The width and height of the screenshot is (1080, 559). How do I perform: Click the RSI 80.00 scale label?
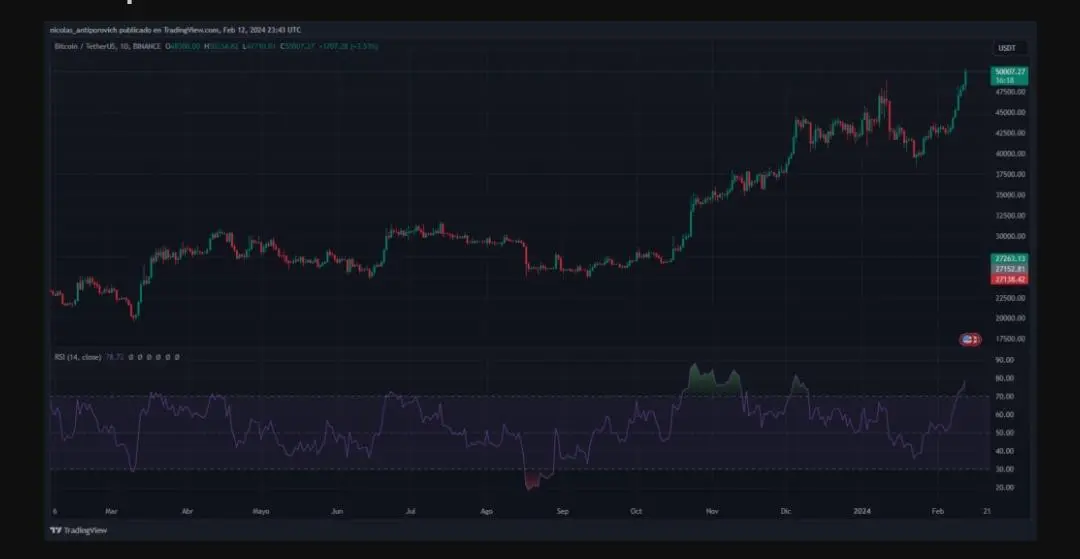tap(1005, 378)
